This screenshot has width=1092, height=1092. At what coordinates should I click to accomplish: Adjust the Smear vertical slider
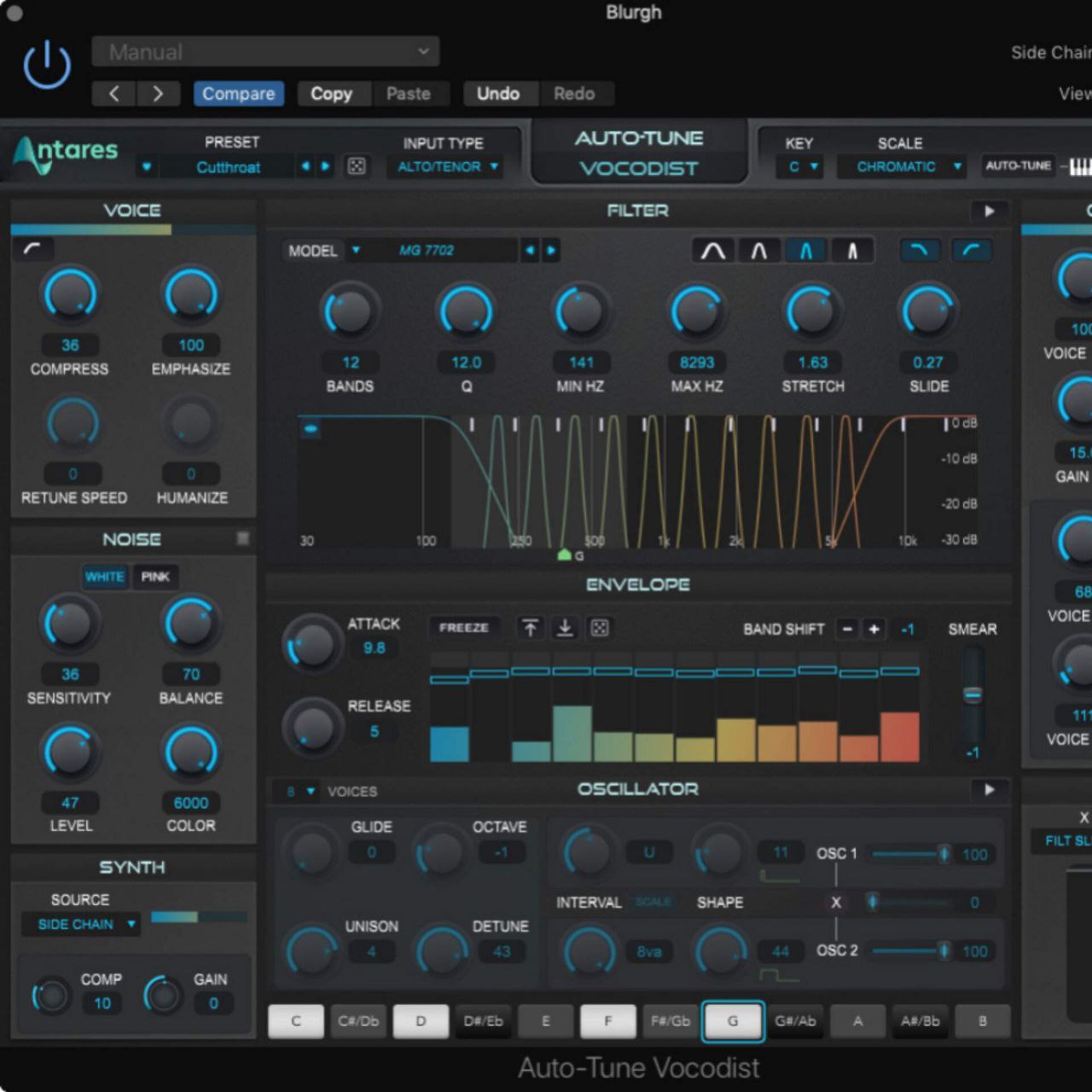pyautogui.click(x=973, y=695)
